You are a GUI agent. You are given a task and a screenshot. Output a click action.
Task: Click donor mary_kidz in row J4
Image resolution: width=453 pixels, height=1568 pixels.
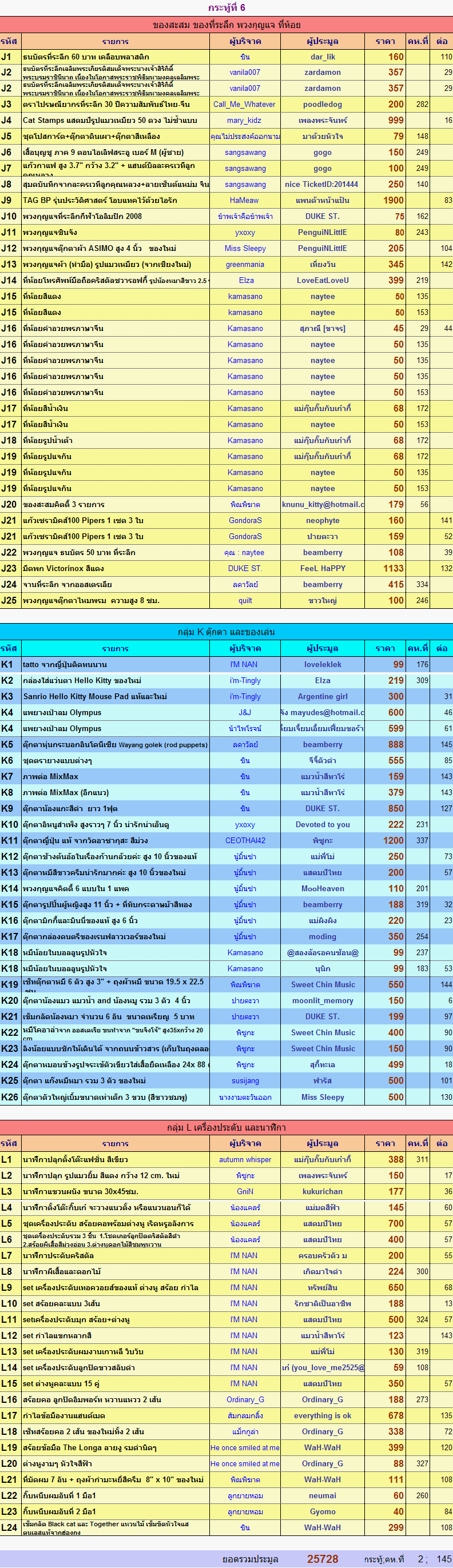click(x=244, y=121)
